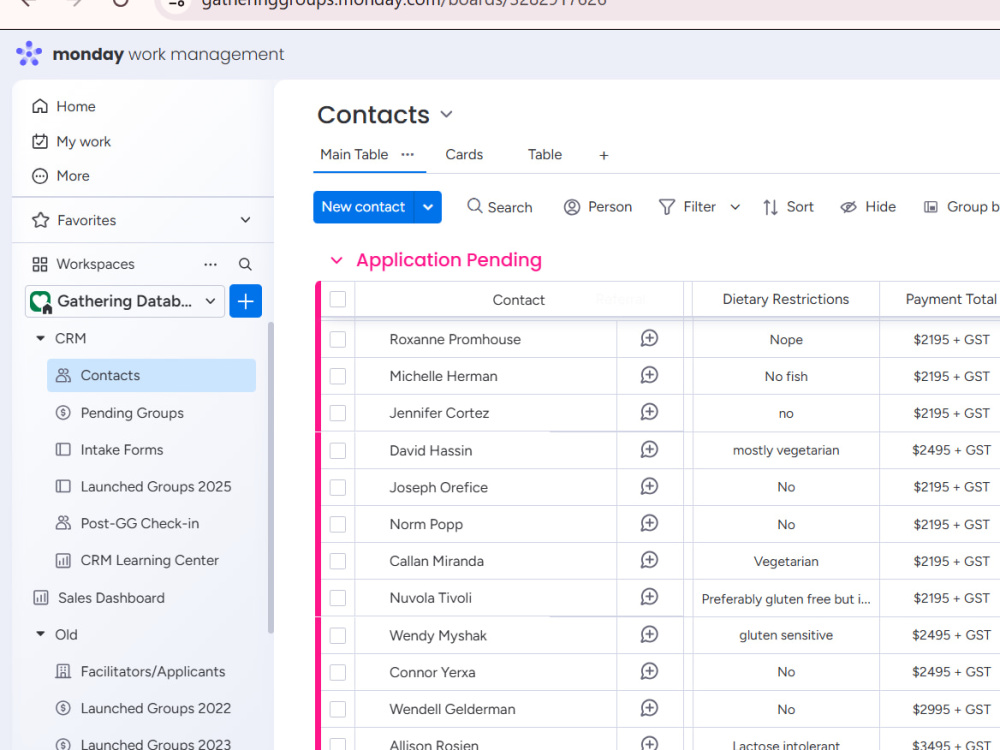Open conversation for Michelle Herman
The image size is (1000, 750).
click(x=649, y=375)
